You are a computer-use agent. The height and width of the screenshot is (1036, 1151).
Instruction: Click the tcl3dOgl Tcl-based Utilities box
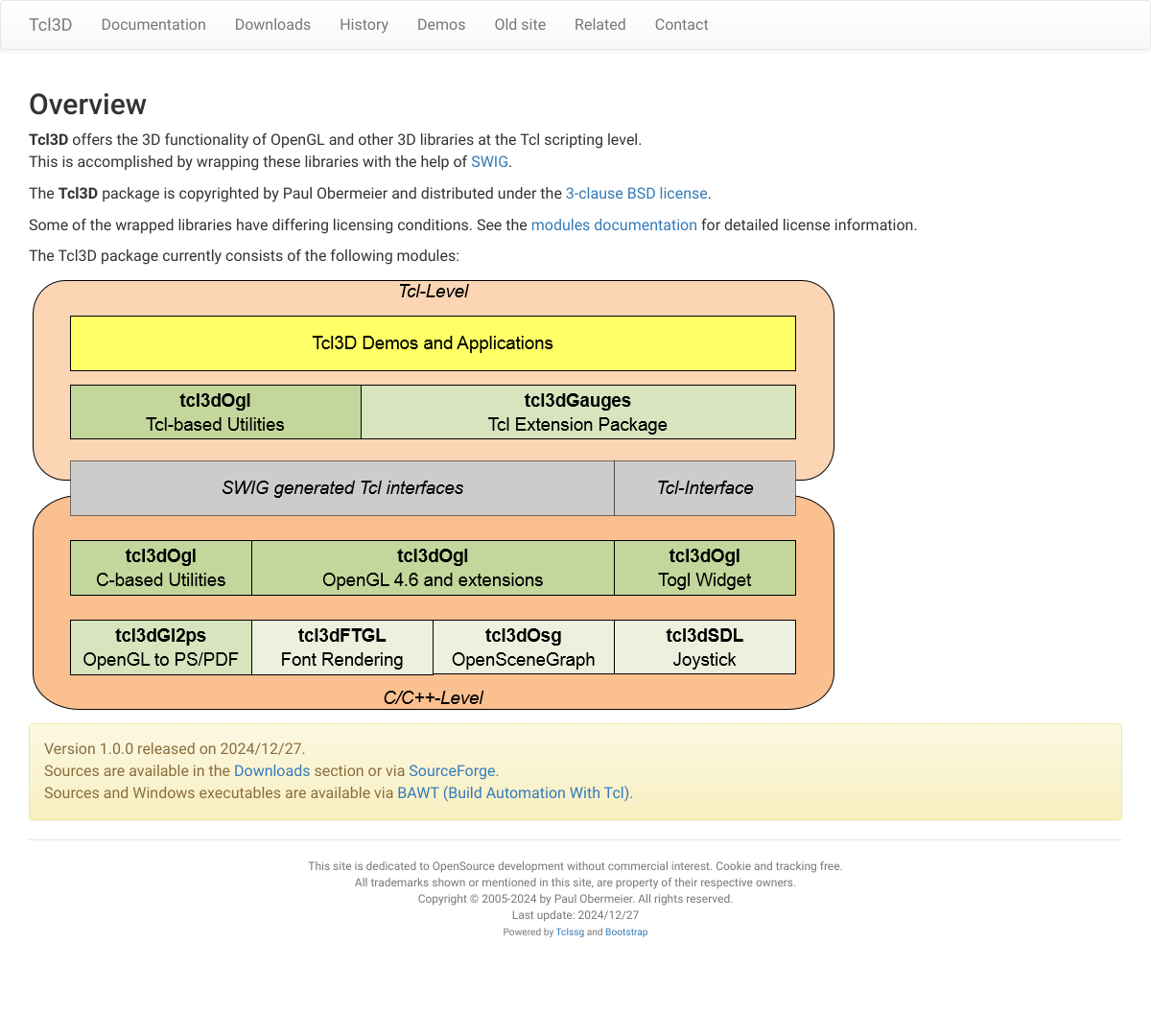(x=216, y=412)
